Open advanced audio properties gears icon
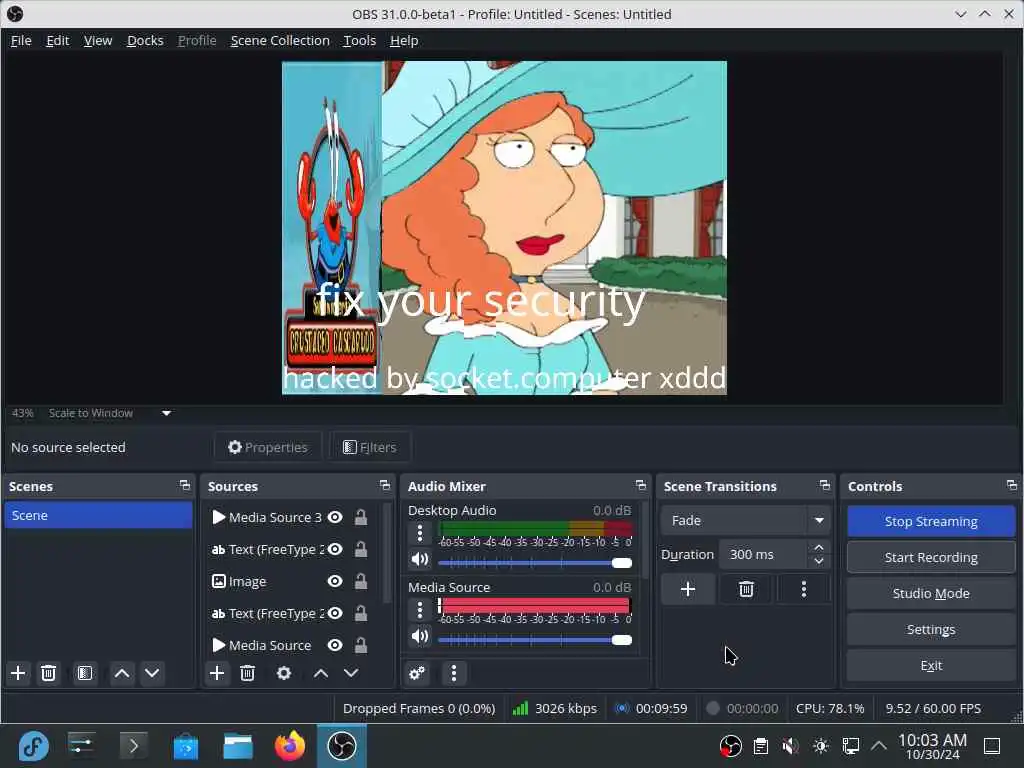 click(x=417, y=673)
